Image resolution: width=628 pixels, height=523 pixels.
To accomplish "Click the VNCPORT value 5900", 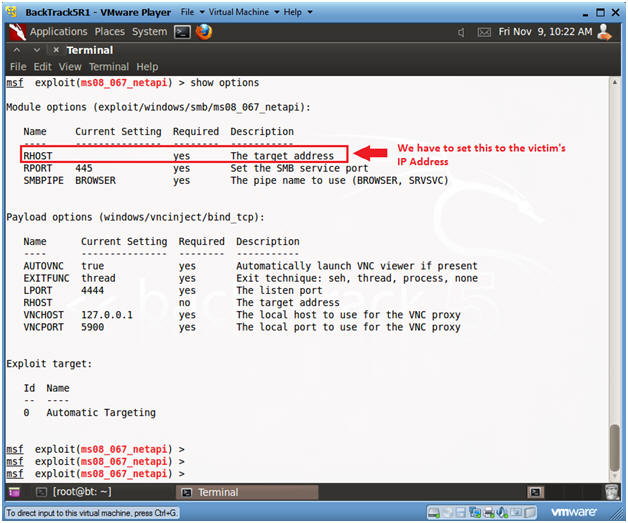I will coord(93,327).
